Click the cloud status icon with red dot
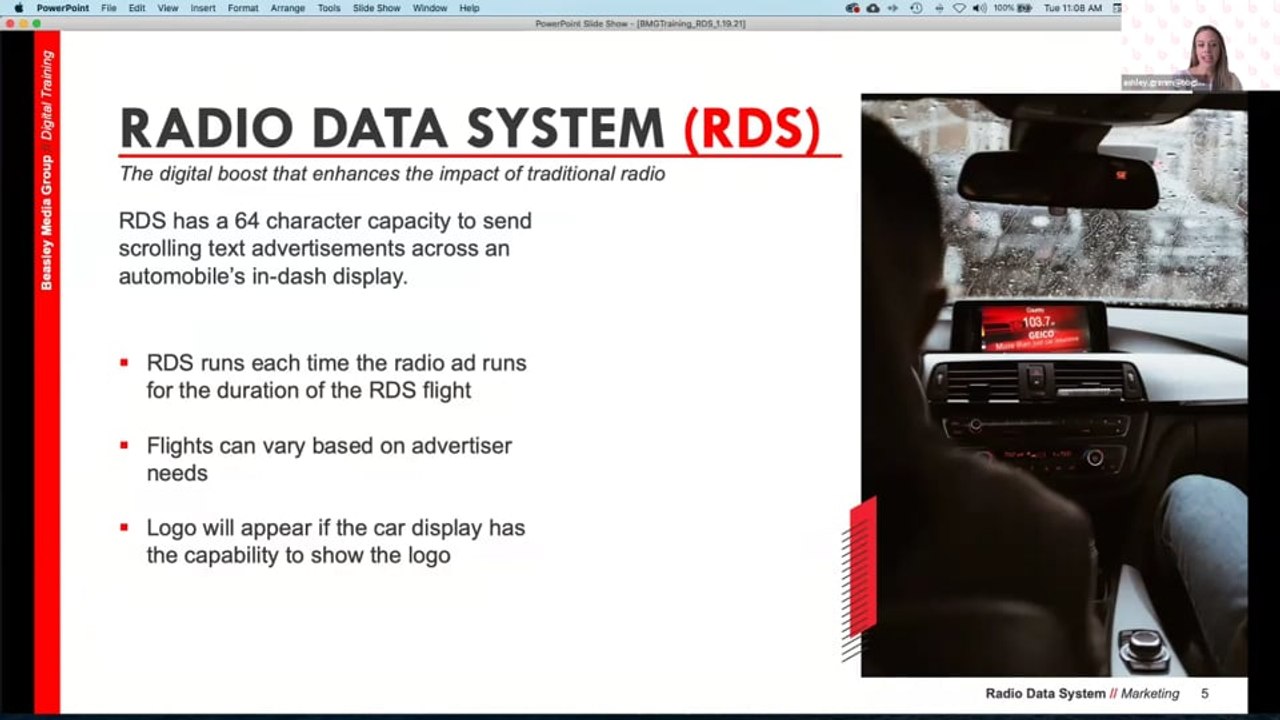 point(853,8)
